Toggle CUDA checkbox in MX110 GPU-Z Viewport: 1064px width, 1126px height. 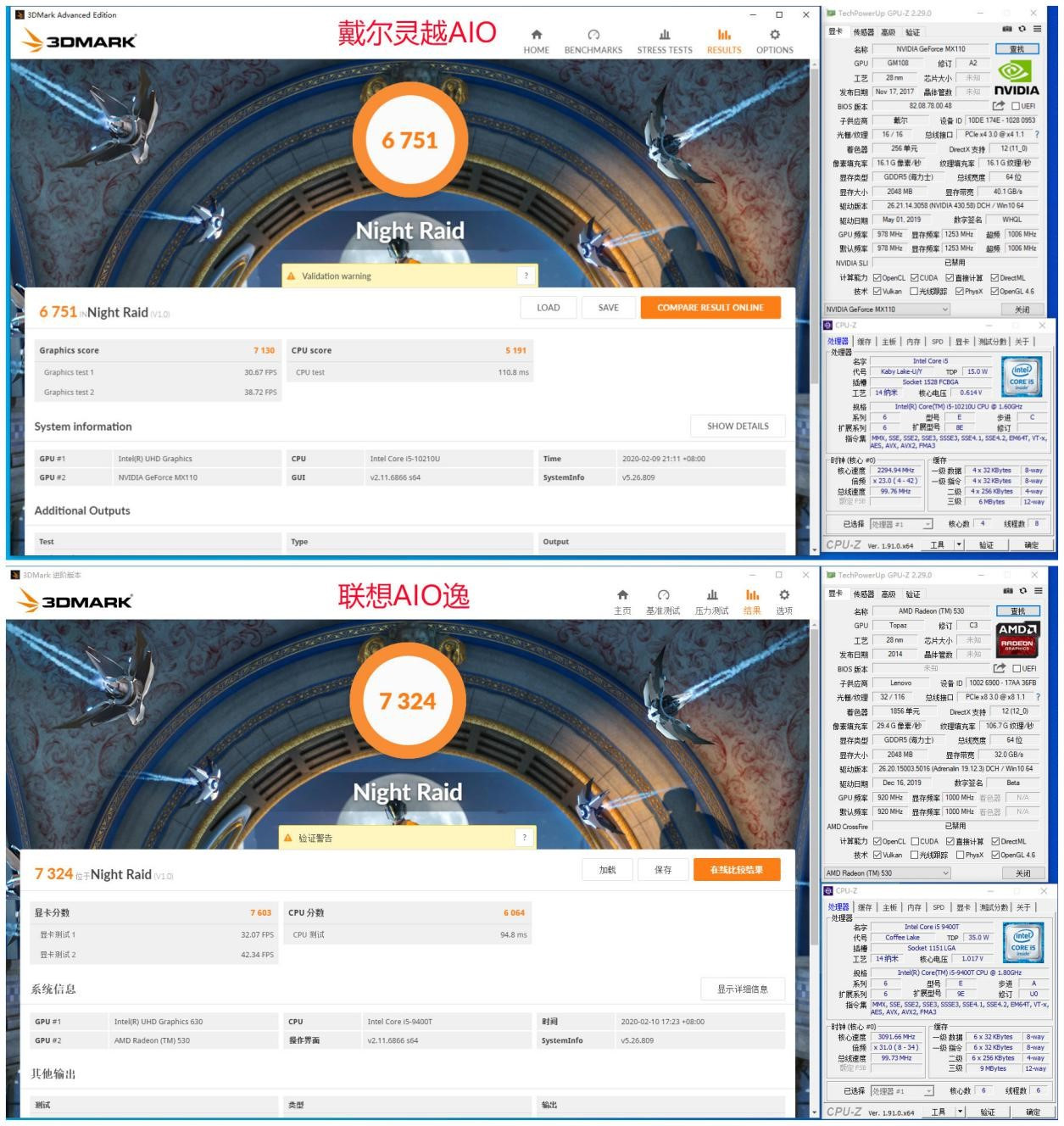click(x=914, y=277)
